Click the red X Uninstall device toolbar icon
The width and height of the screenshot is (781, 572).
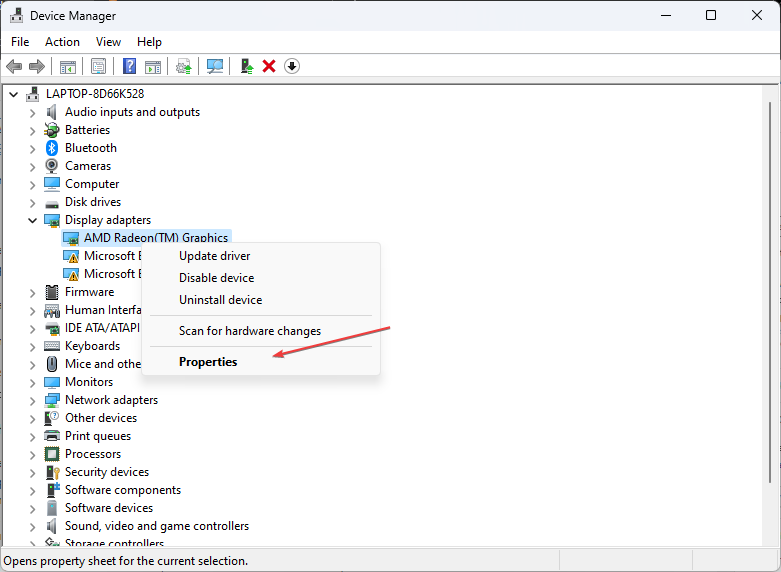pyautogui.click(x=269, y=66)
